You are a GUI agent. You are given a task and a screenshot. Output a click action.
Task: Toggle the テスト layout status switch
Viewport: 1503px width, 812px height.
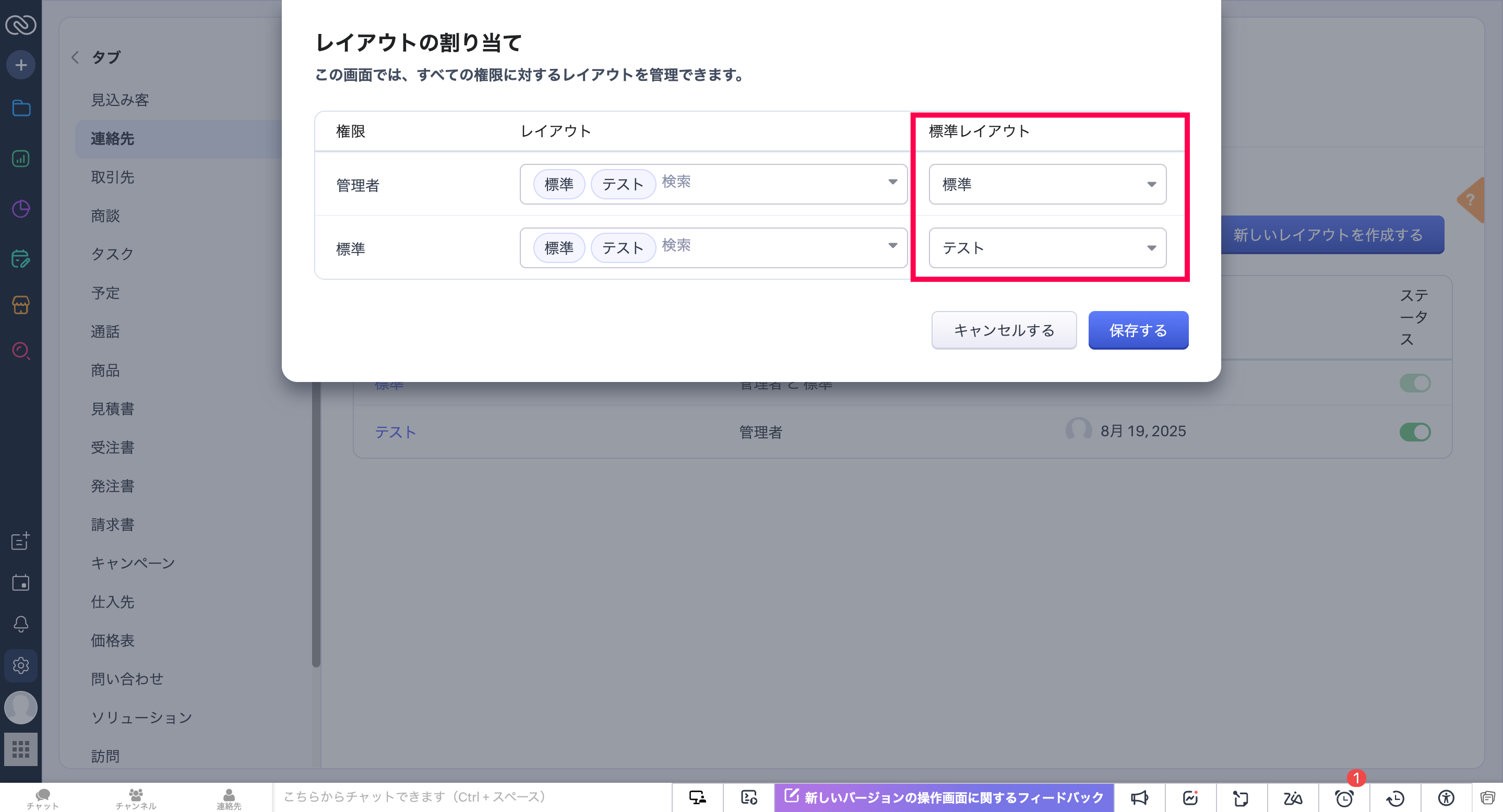click(1415, 432)
